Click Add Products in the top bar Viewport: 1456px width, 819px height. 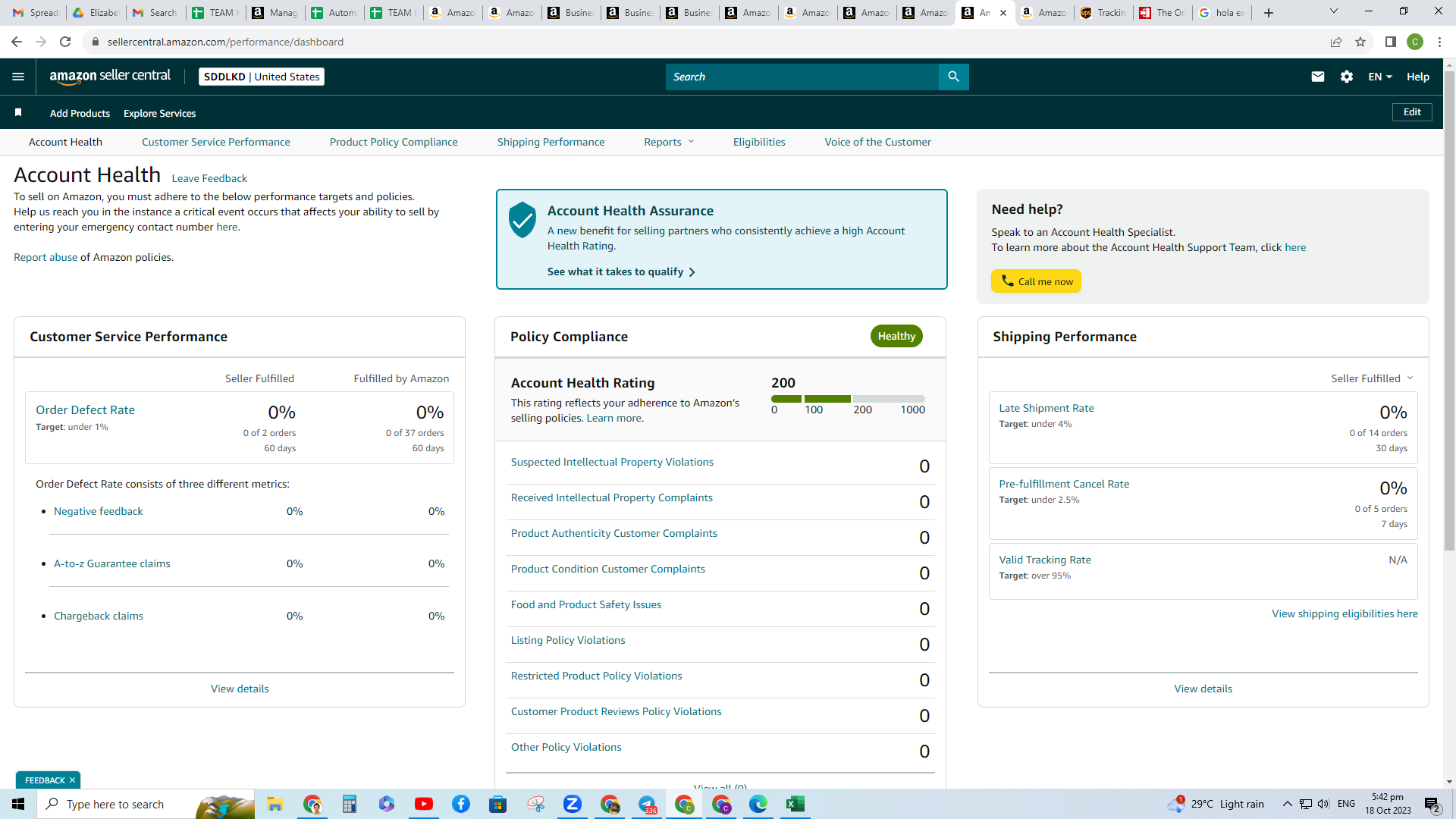pyautogui.click(x=80, y=113)
